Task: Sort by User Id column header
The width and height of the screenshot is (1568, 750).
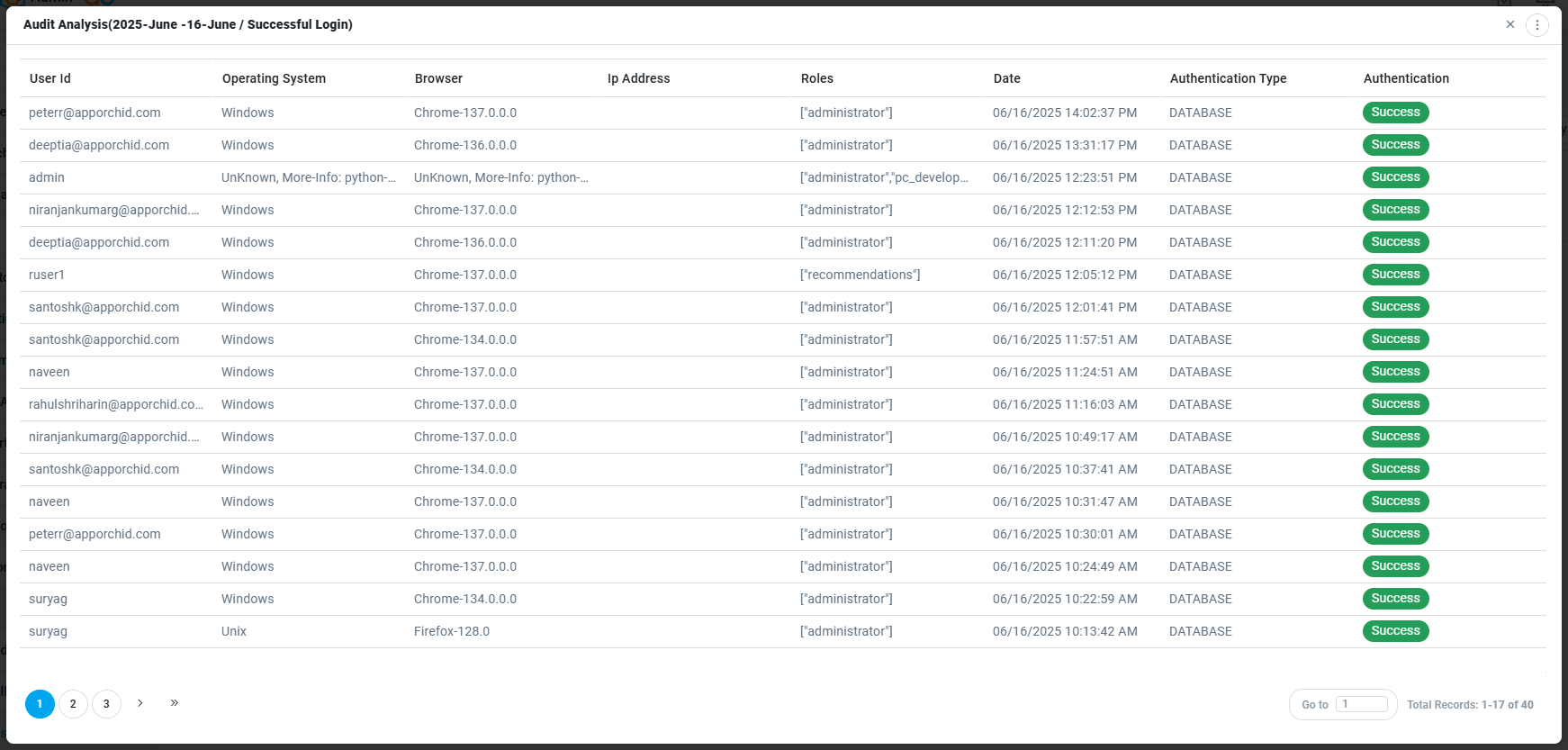Action: [x=50, y=78]
